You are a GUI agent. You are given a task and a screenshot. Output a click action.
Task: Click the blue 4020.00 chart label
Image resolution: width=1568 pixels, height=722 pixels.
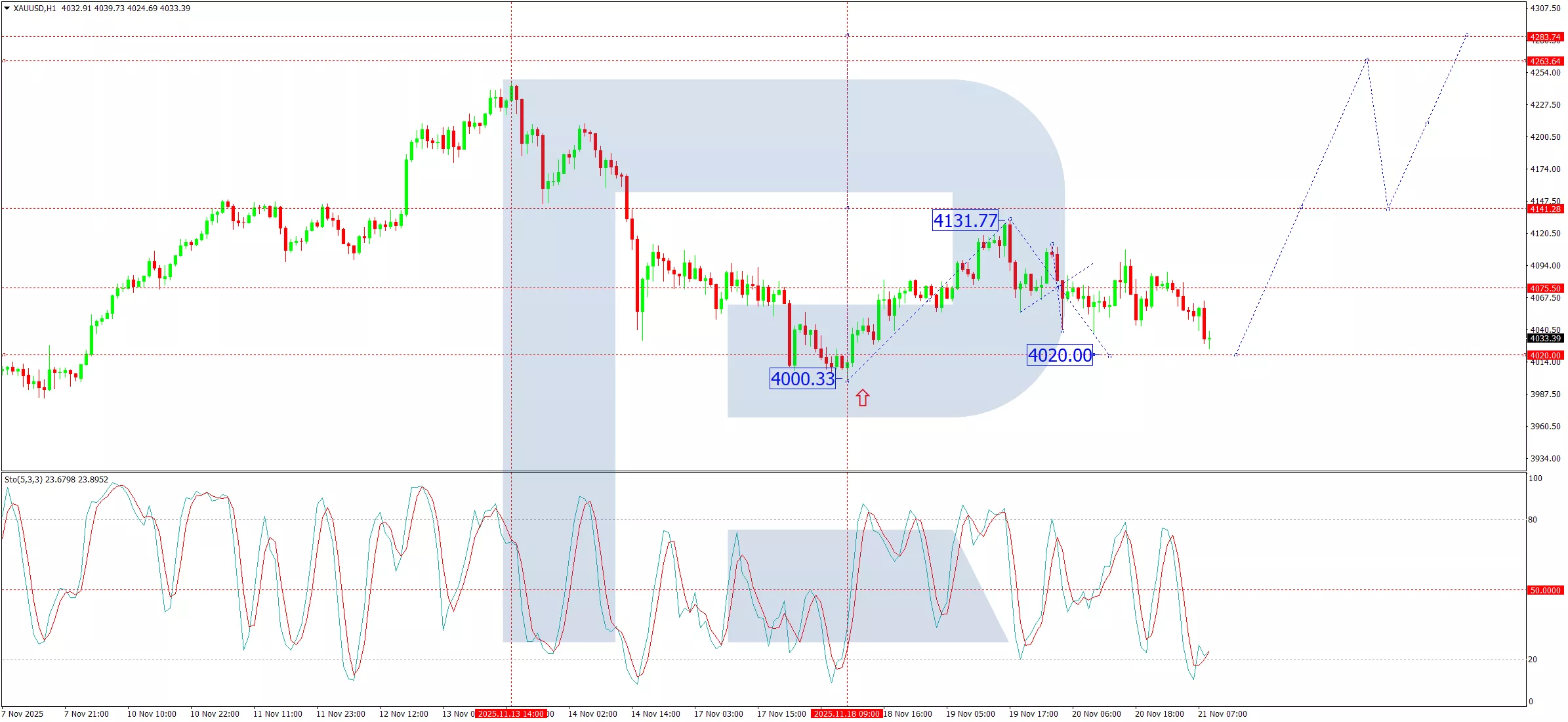pos(1060,355)
